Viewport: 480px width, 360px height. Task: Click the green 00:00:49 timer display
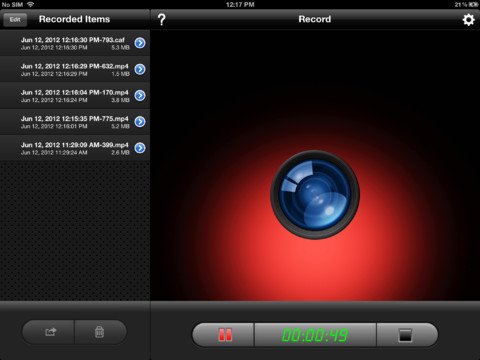315,335
